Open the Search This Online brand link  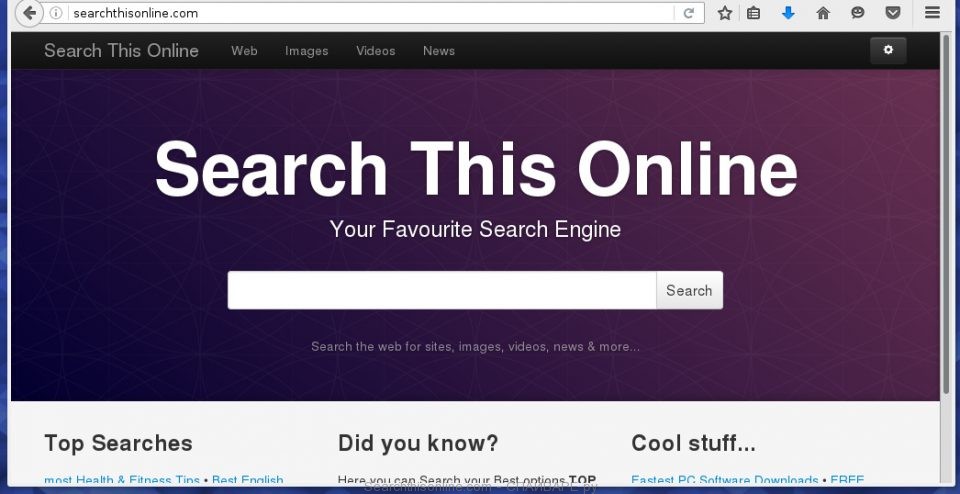tap(121, 51)
